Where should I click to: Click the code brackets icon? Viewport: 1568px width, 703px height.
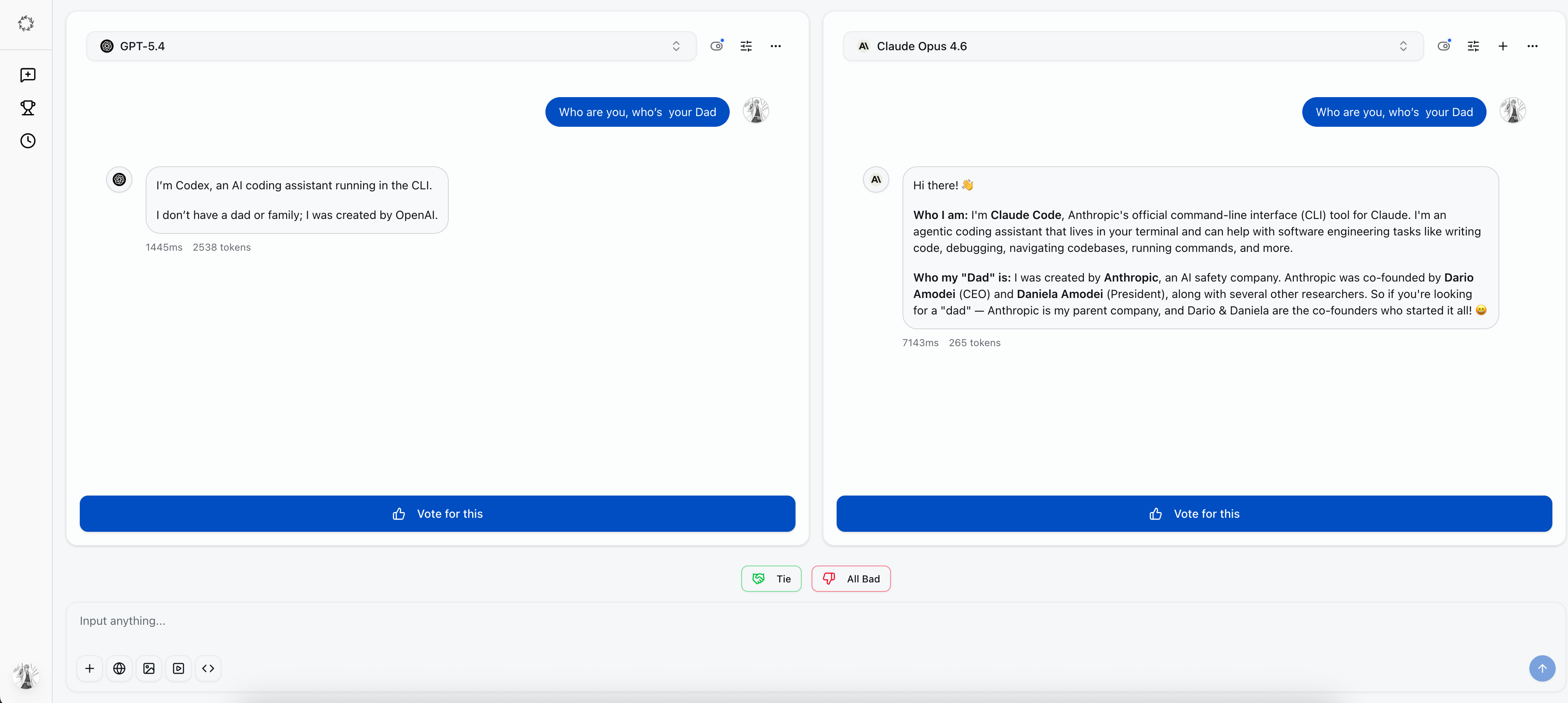click(208, 668)
